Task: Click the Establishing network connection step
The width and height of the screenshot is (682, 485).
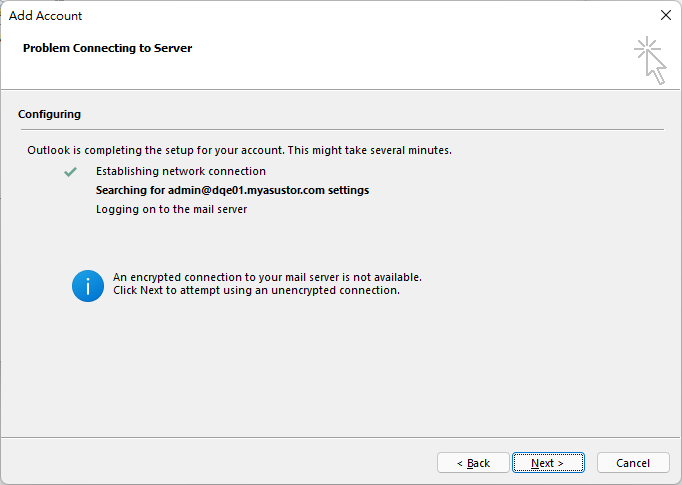Action: 181,171
